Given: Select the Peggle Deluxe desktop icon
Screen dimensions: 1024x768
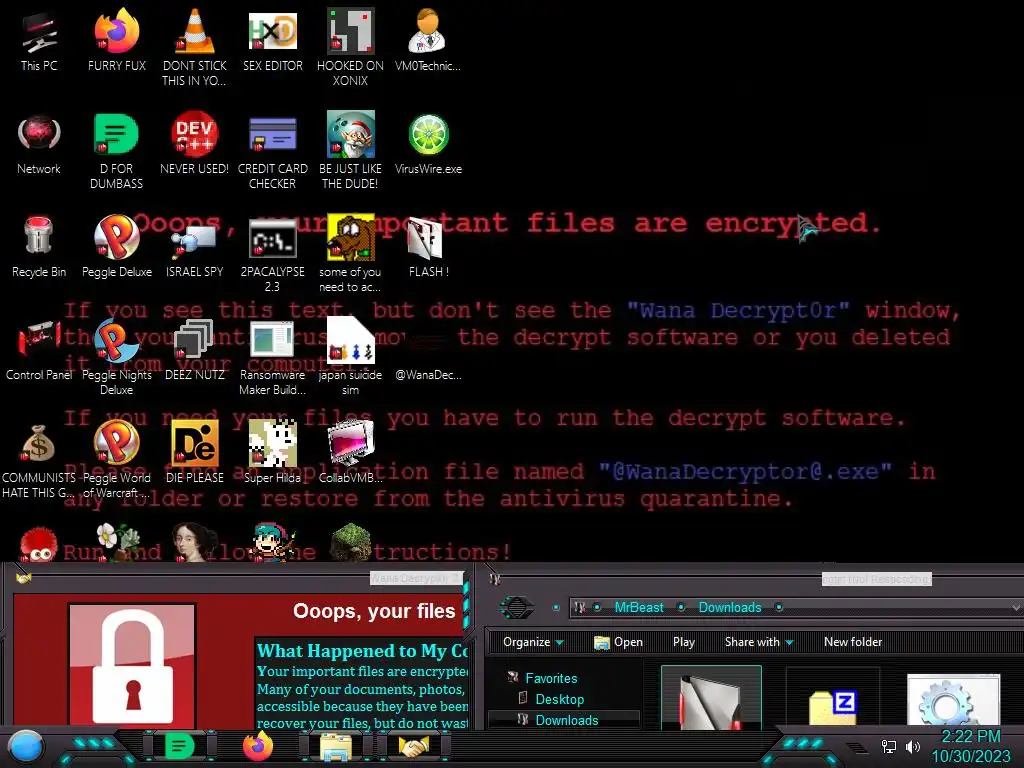Looking at the screenshot, I should point(117,247).
